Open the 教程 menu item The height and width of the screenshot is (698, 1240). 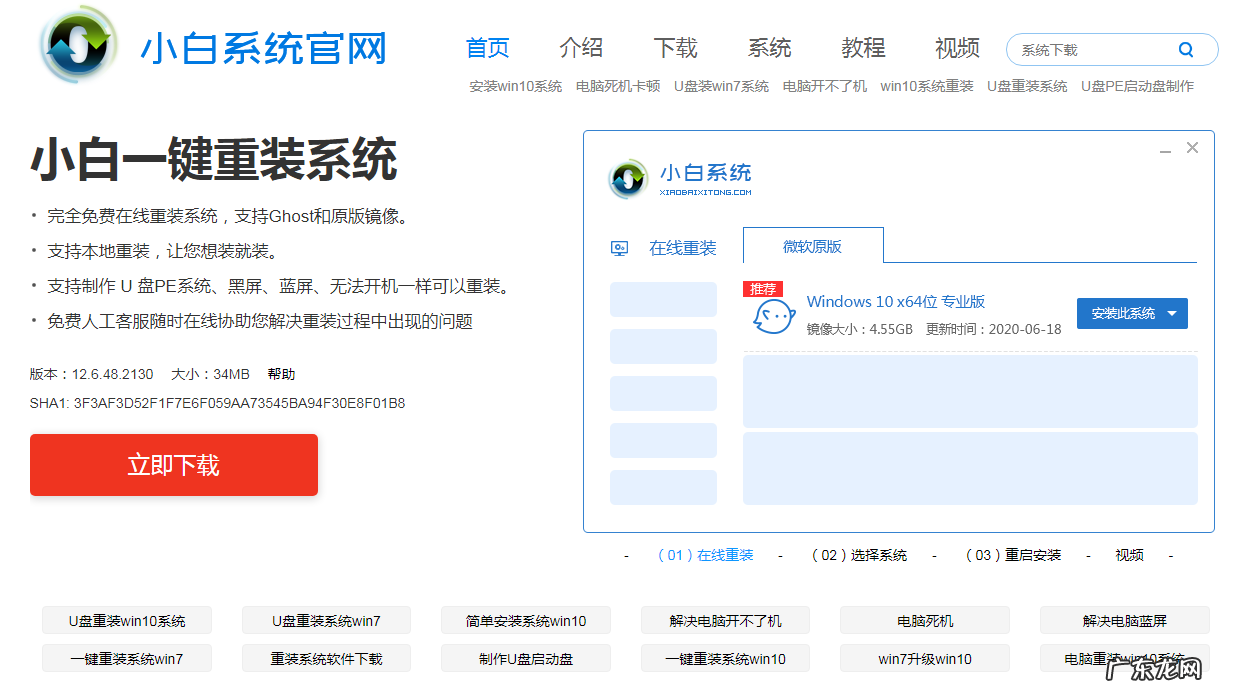[862, 47]
